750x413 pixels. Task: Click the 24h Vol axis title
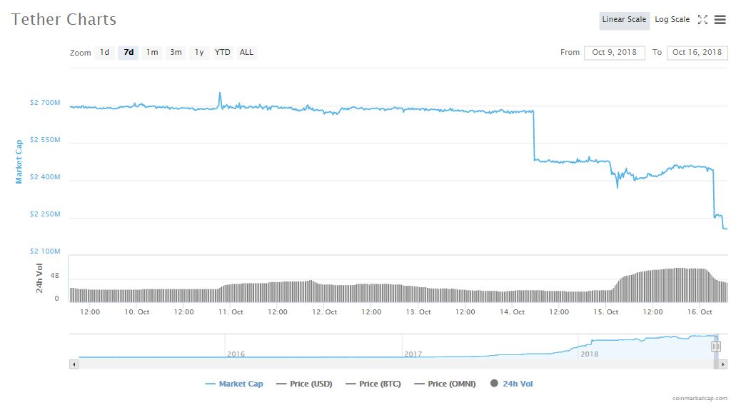[x=39, y=278]
